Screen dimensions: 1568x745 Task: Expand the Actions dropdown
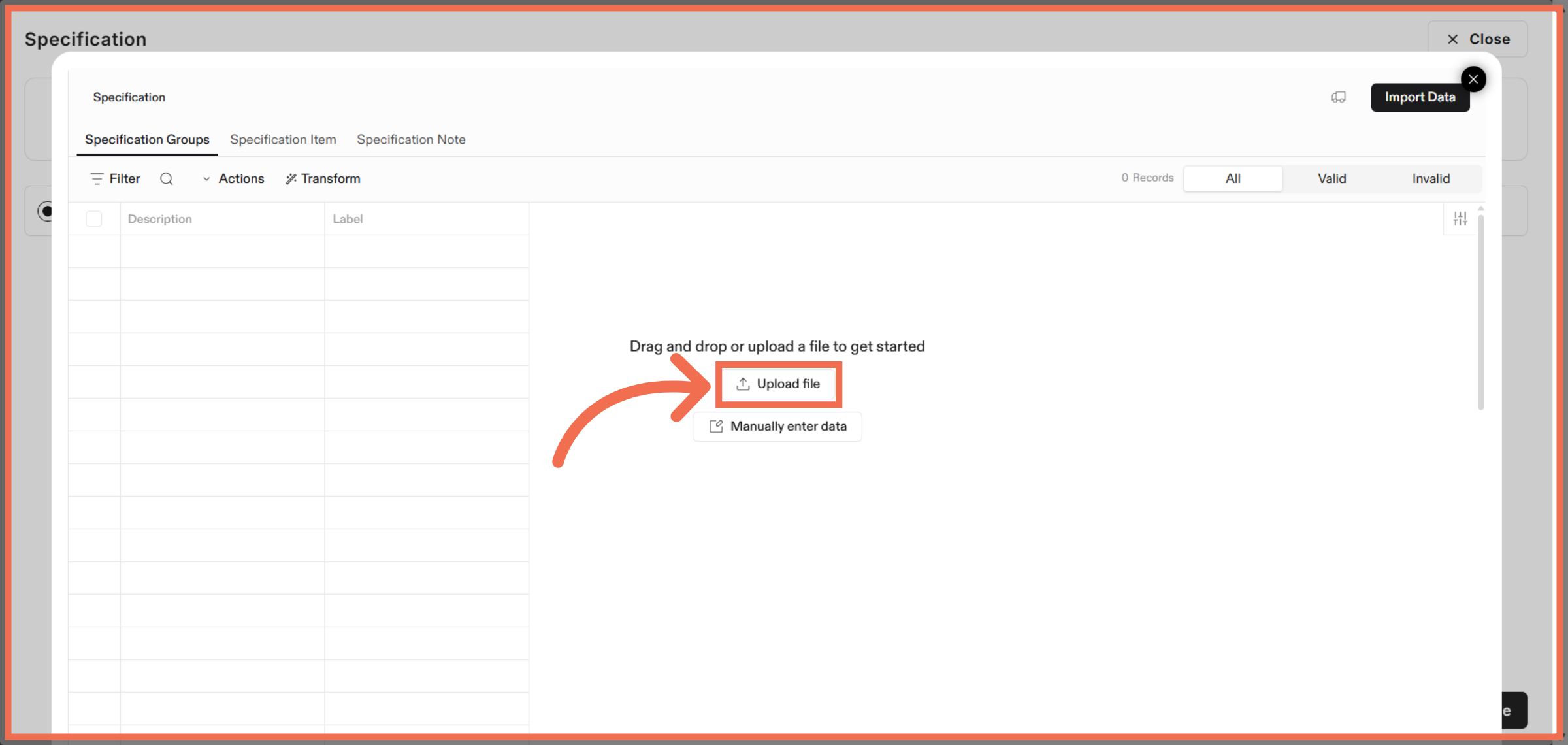pos(233,178)
